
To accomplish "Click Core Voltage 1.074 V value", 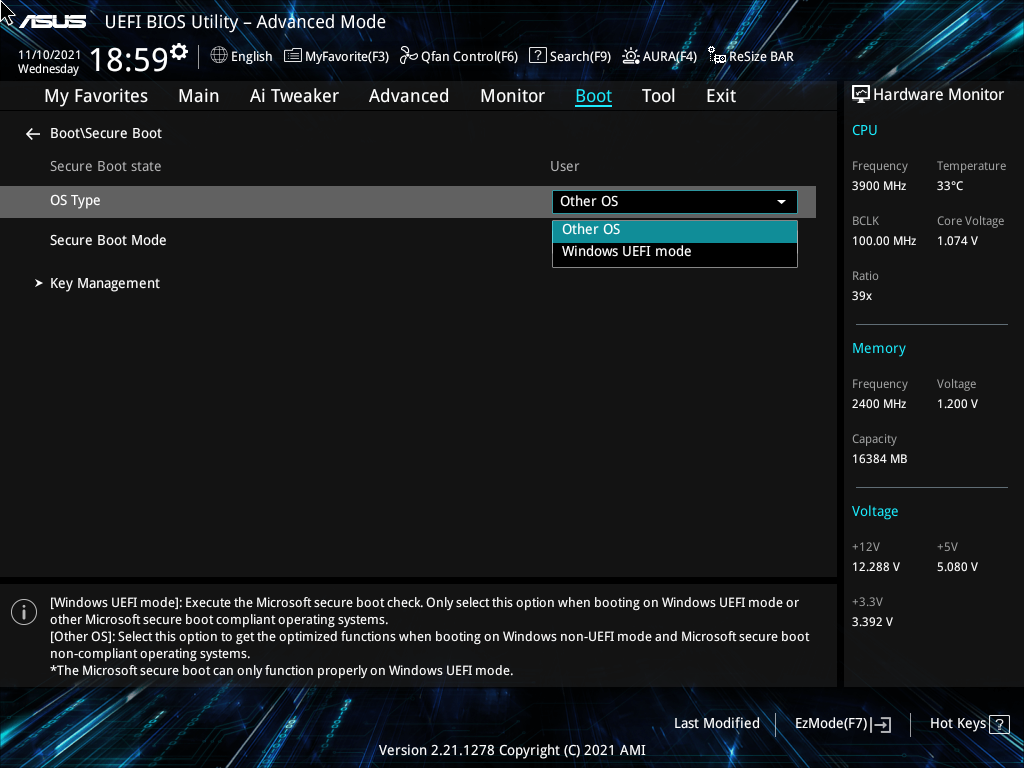I will point(957,241).
